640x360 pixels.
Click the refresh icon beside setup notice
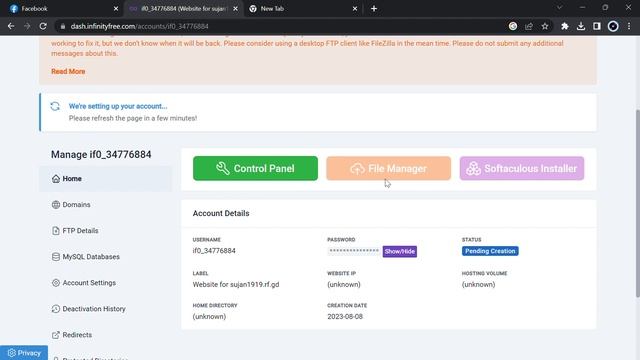(55, 107)
